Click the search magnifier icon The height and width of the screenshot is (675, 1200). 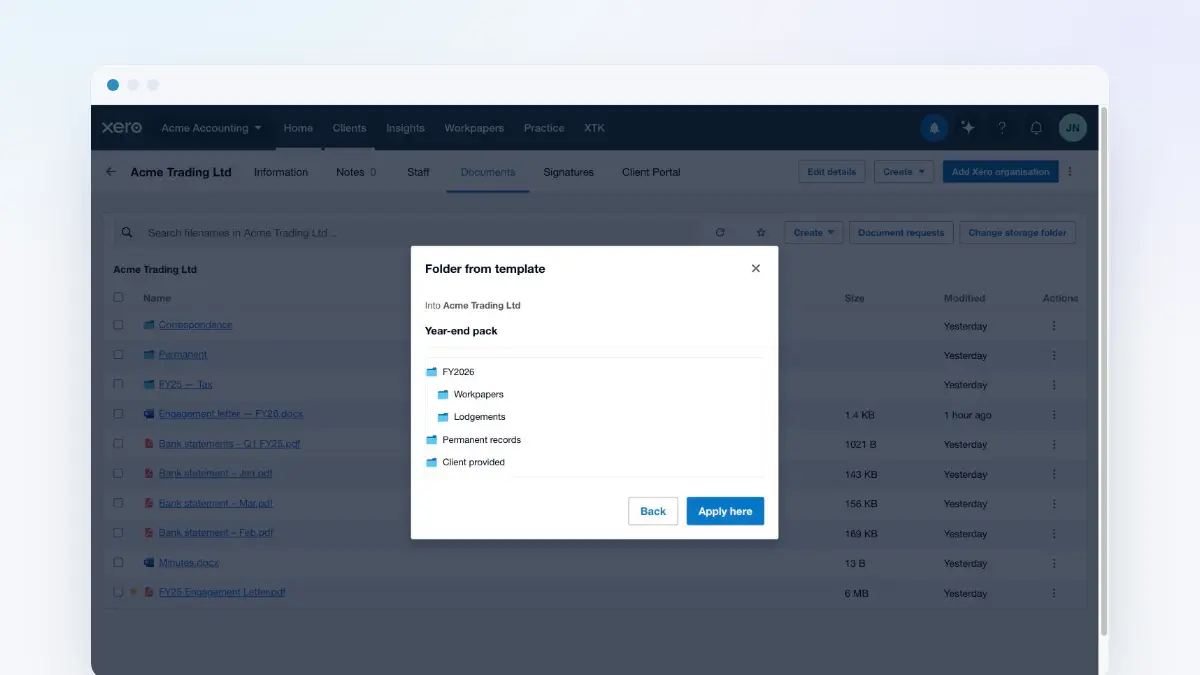click(x=127, y=233)
